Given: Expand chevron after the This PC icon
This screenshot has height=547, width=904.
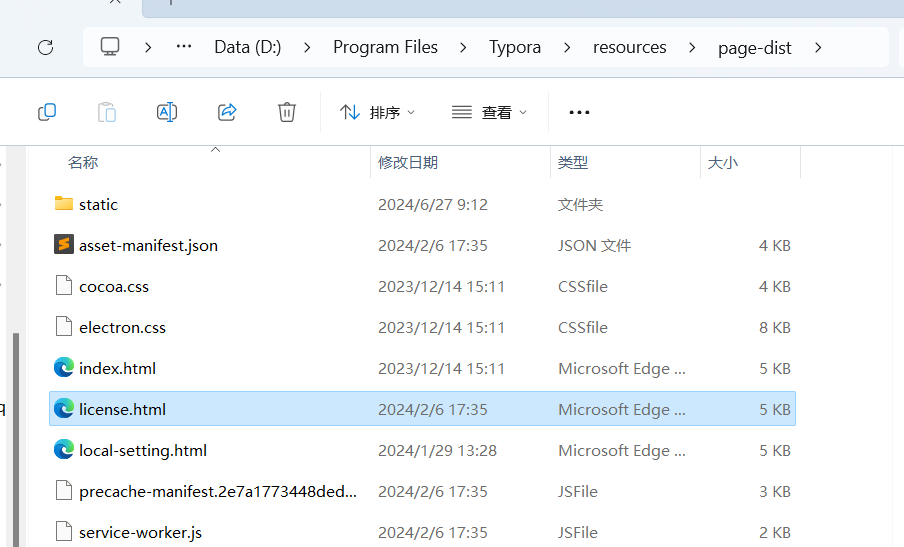Looking at the screenshot, I should tap(148, 47).
